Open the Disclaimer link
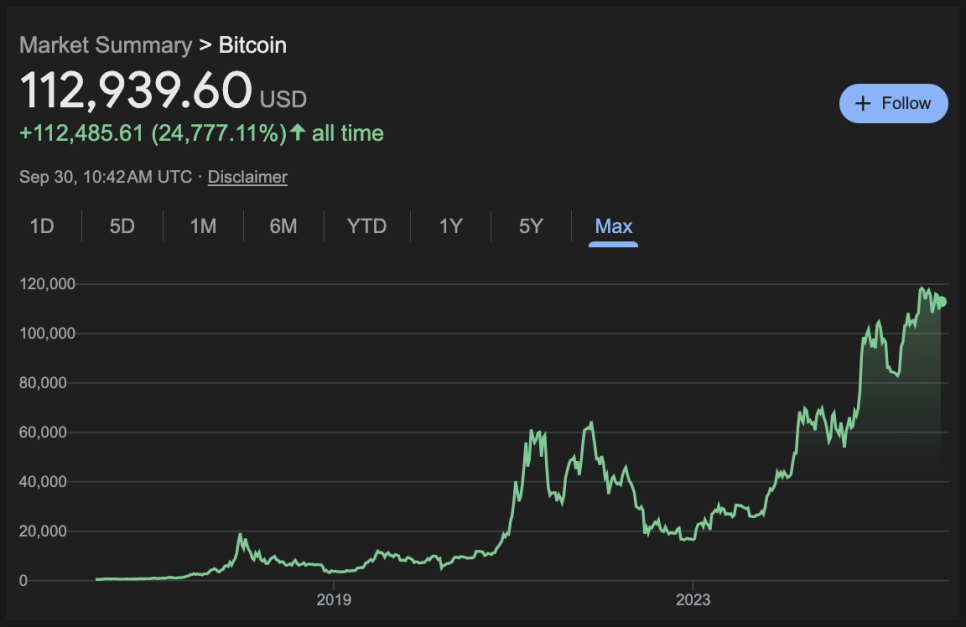The width and height of the screenshot is (966, 627). click(248, 177)
